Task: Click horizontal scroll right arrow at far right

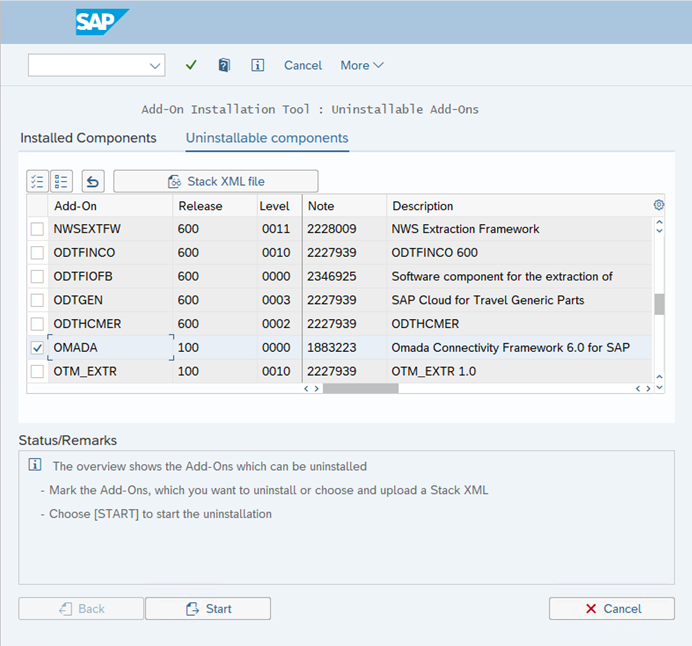Action: coord(648,388)
